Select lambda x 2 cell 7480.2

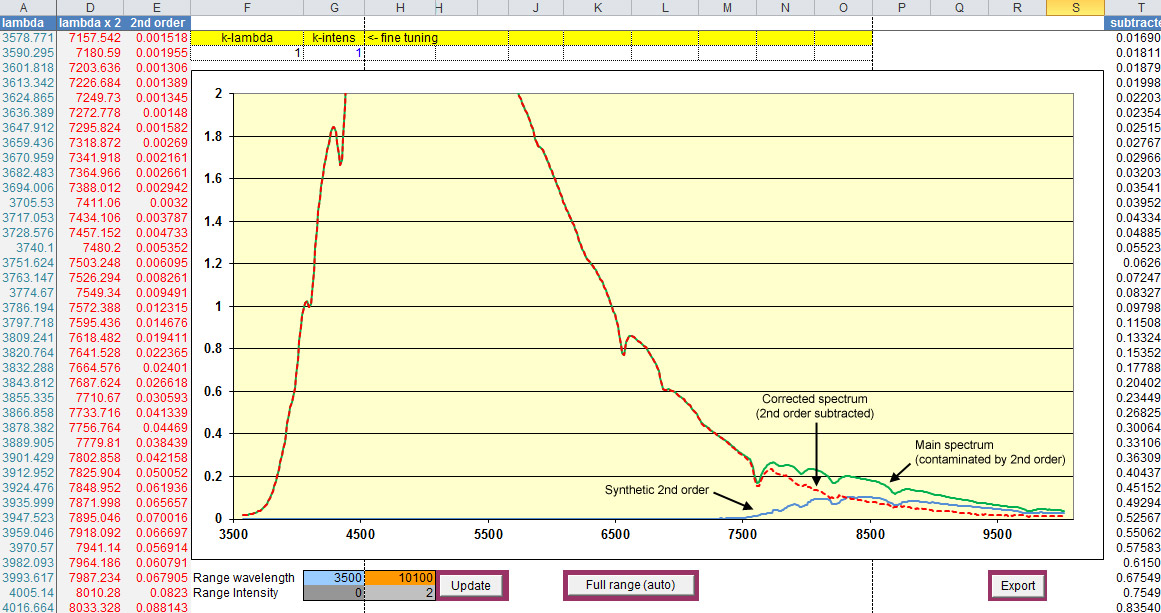click(x=90, y=247)
